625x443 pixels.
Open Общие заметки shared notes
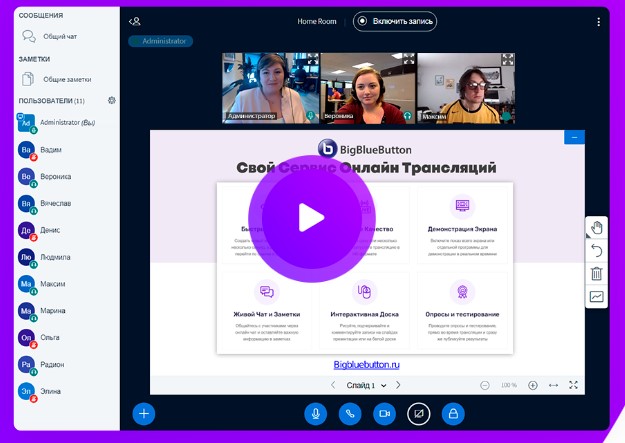[66, 79]
